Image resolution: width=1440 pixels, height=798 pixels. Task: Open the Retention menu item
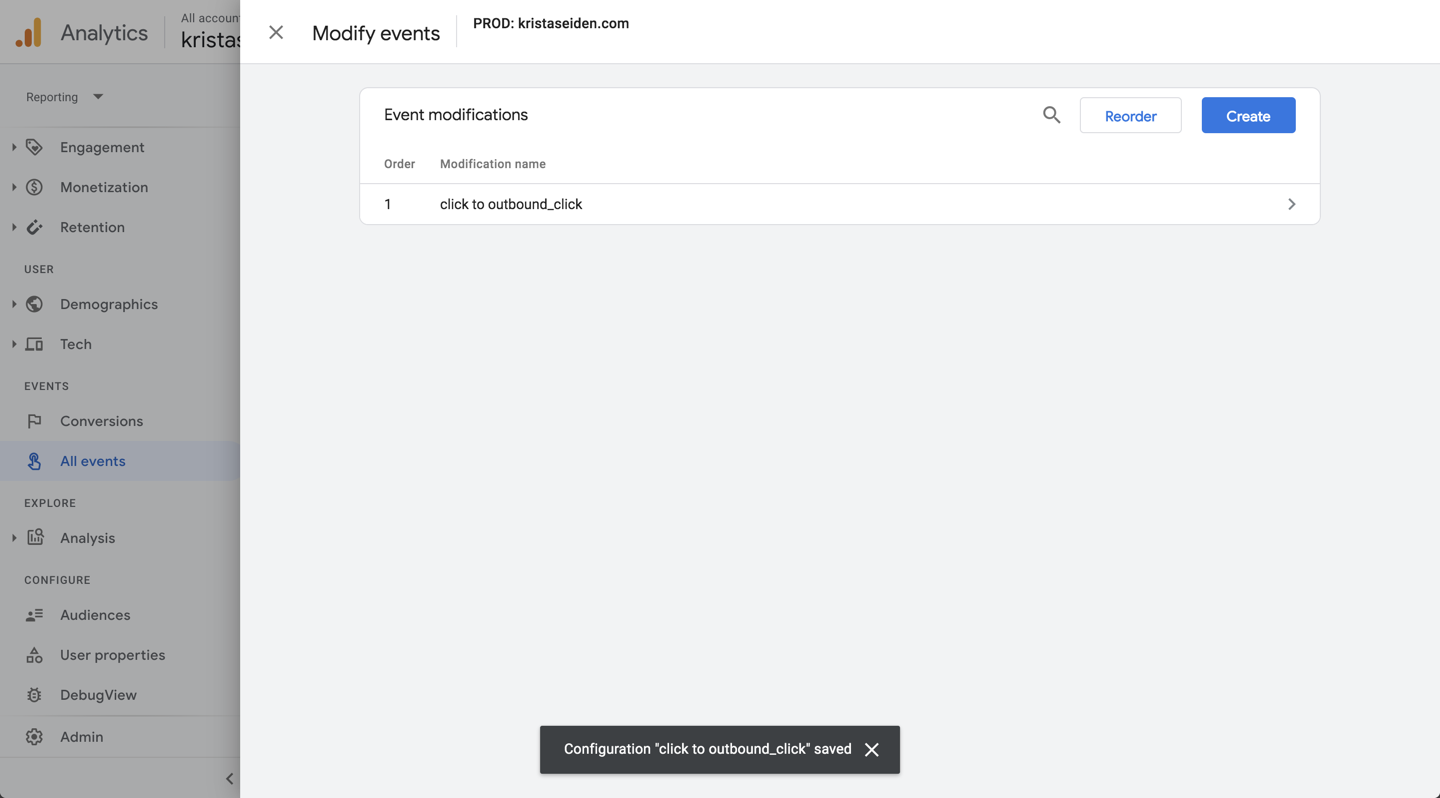coord(92,227)
